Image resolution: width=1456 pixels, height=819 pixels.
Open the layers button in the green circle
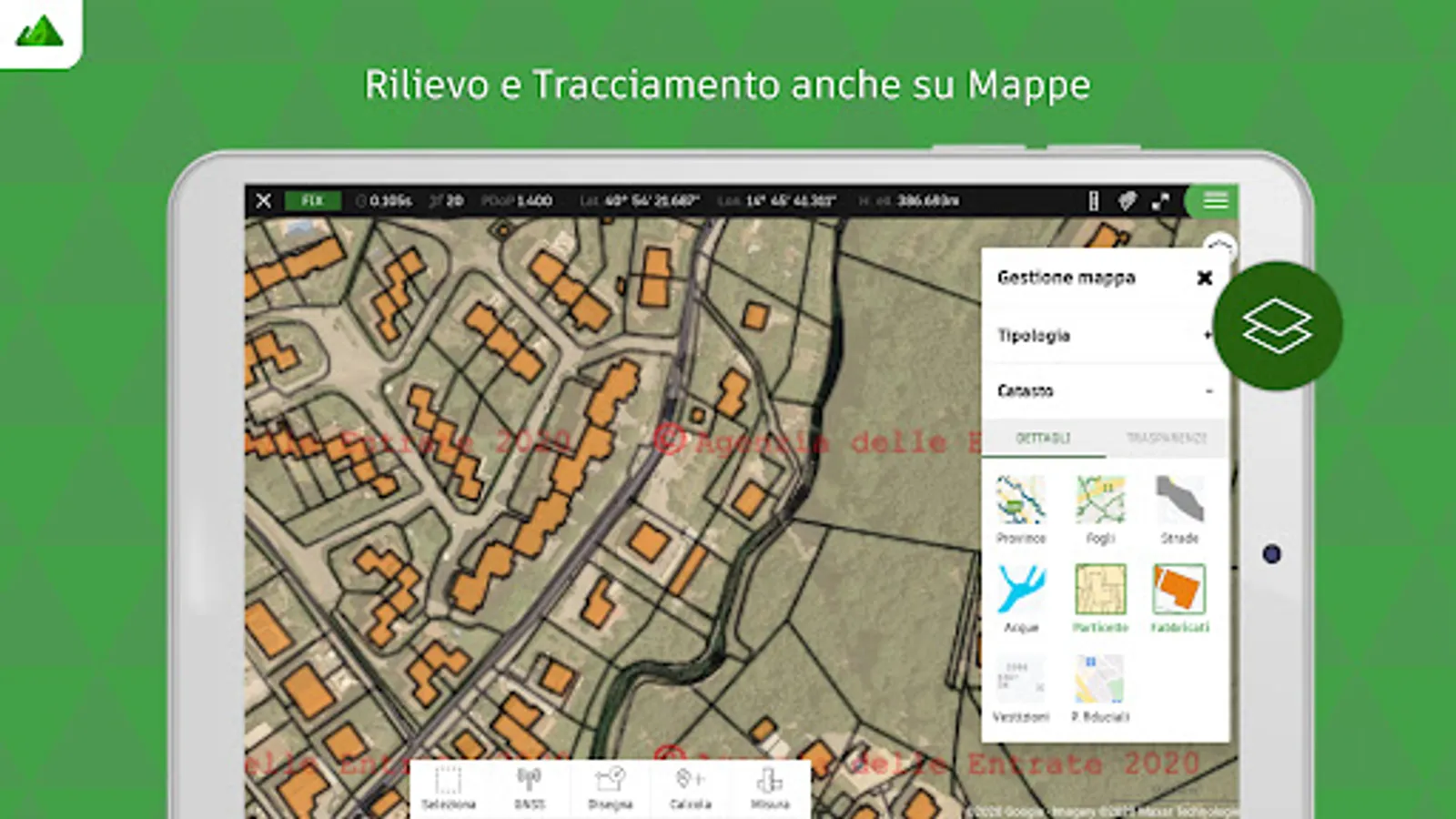1278,326
